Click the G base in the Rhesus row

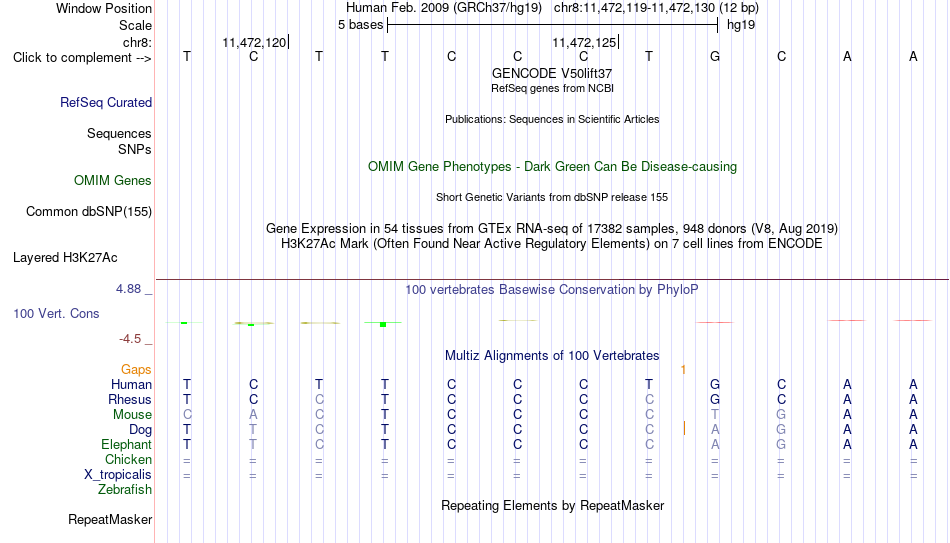(715, 400)
